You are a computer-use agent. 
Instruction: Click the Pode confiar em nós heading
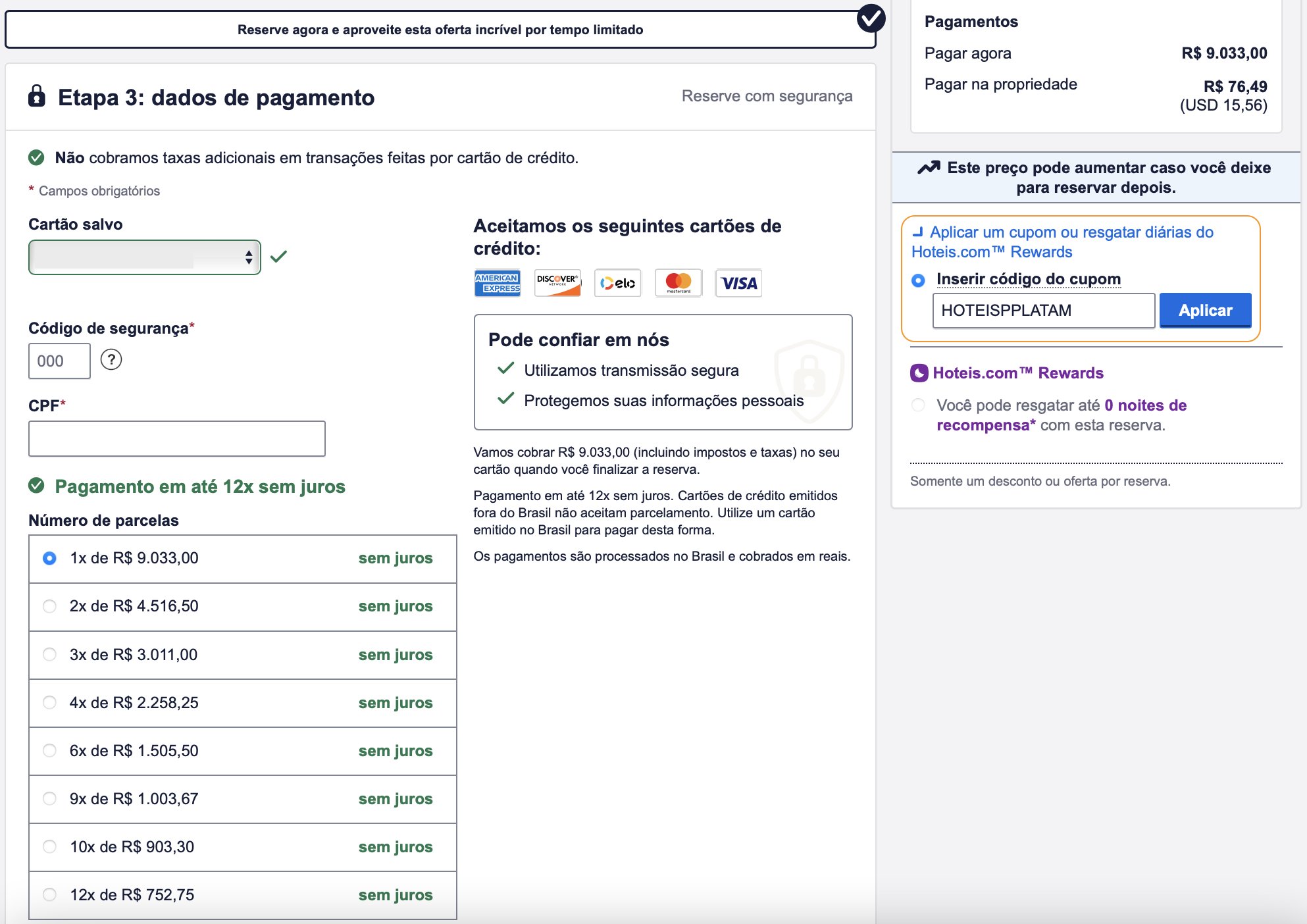click(578, 340)
